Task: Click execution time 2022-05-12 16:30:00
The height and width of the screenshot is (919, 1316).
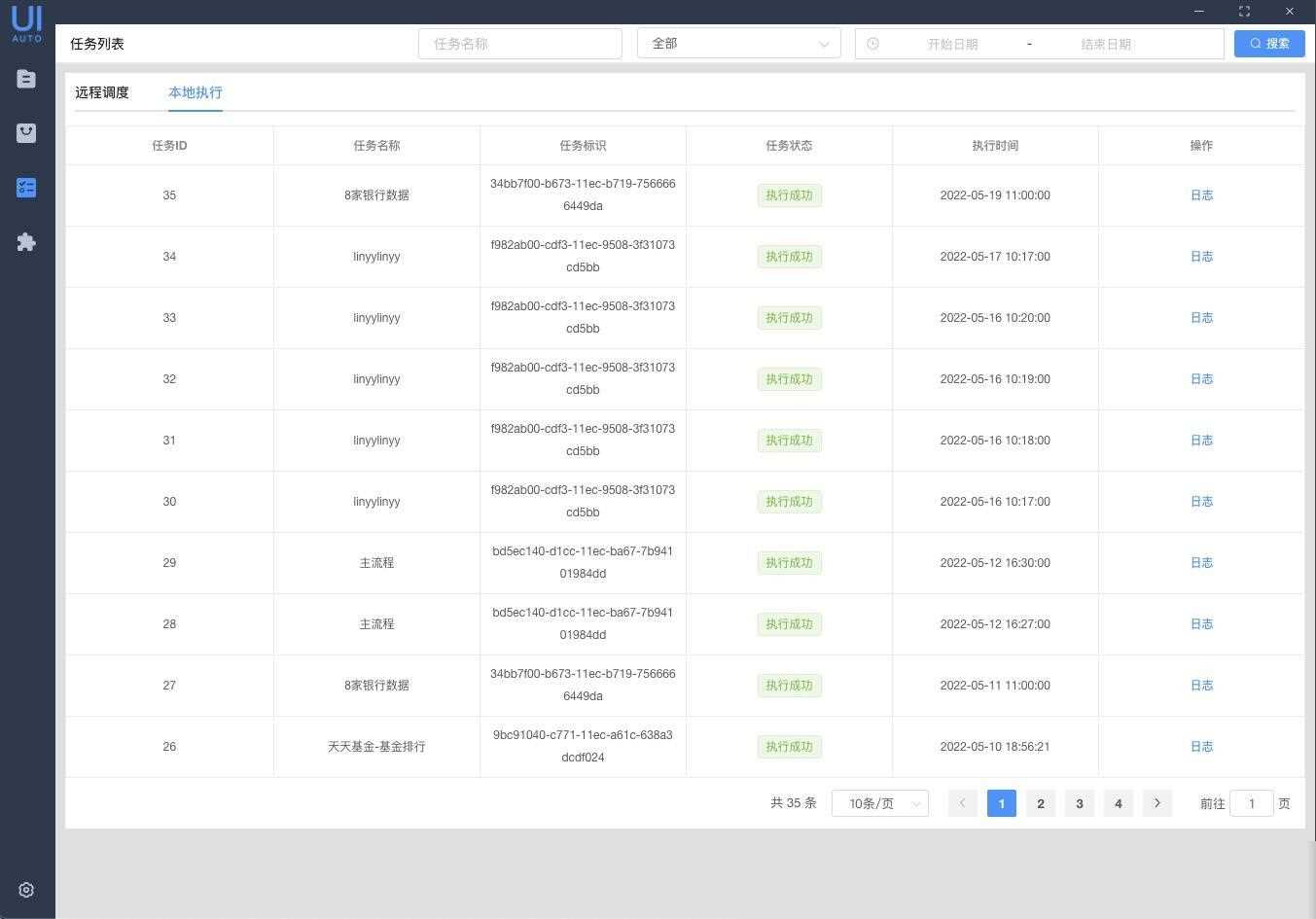Action: (995, 563)
